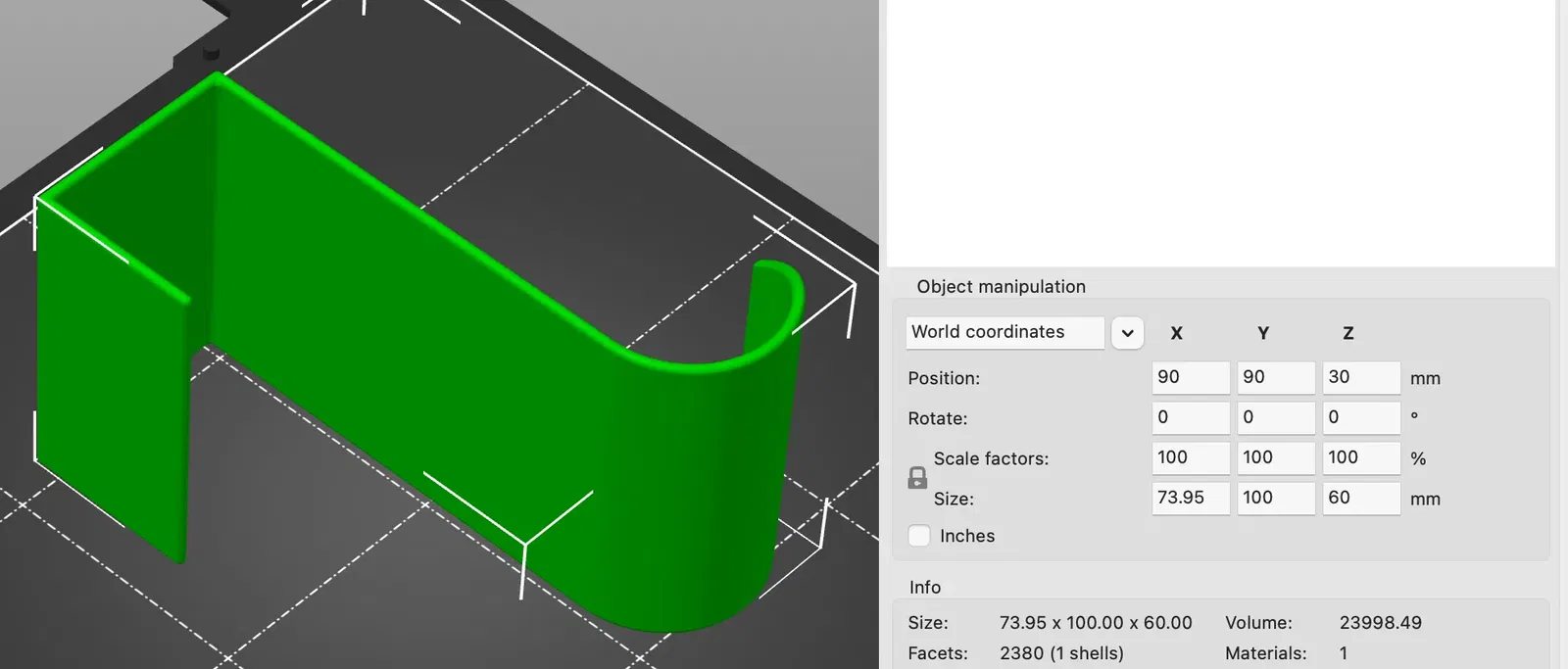Edit Z size value 60
The height and width of the screenshot is (669, 1568).
pyautogui.click(x=1361, y=498)
